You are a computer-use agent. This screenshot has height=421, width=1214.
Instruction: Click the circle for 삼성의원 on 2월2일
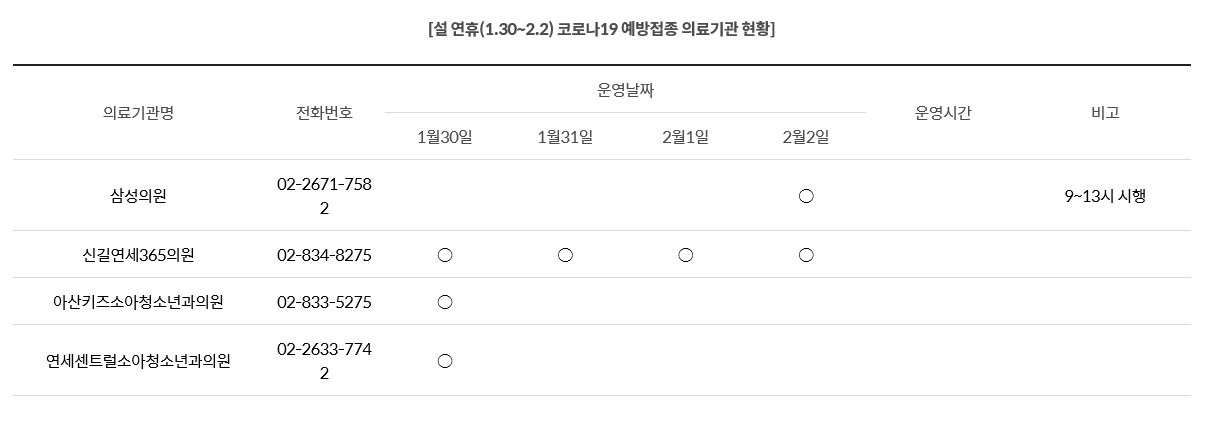point(806,197)
